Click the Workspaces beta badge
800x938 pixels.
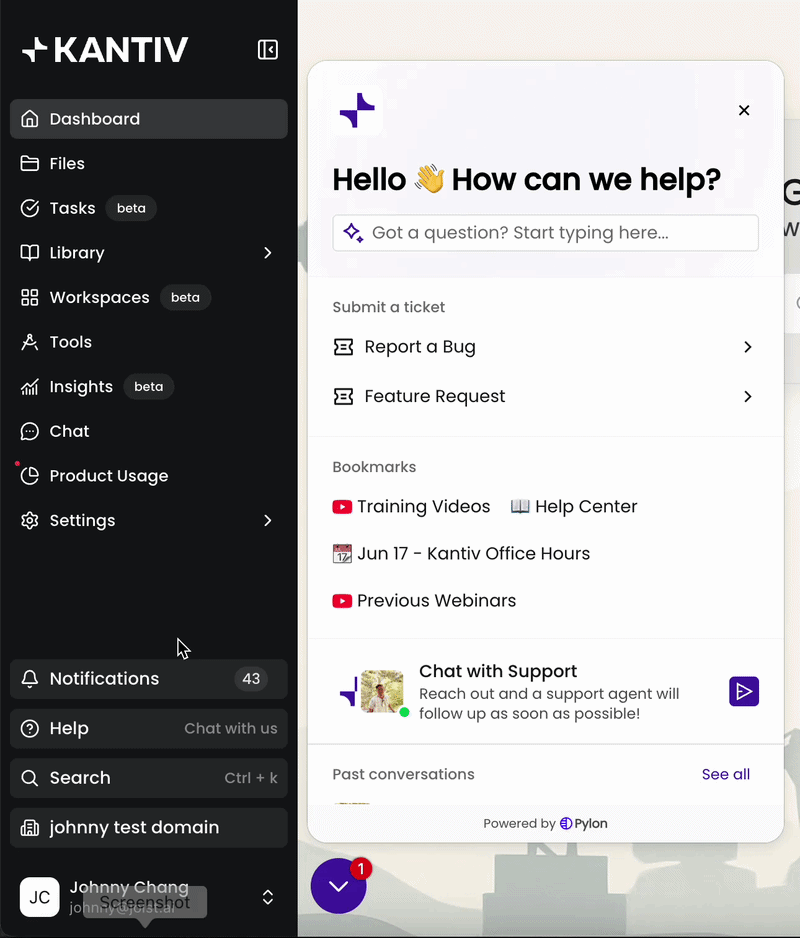pos(185,297)
